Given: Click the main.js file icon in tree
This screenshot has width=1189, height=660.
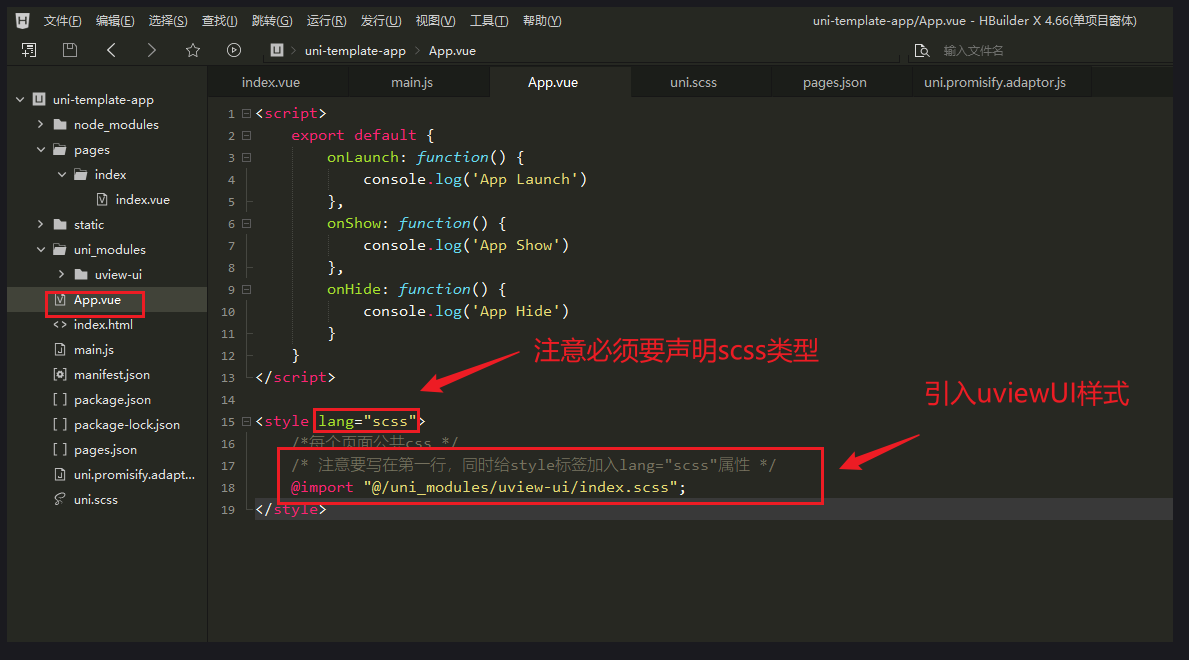Looking at the screenshot, I should pyautogui.click(x=60, y=349).
